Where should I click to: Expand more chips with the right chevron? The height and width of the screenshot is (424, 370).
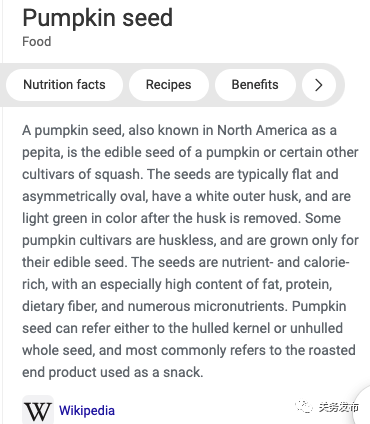[x=318, y=85]
